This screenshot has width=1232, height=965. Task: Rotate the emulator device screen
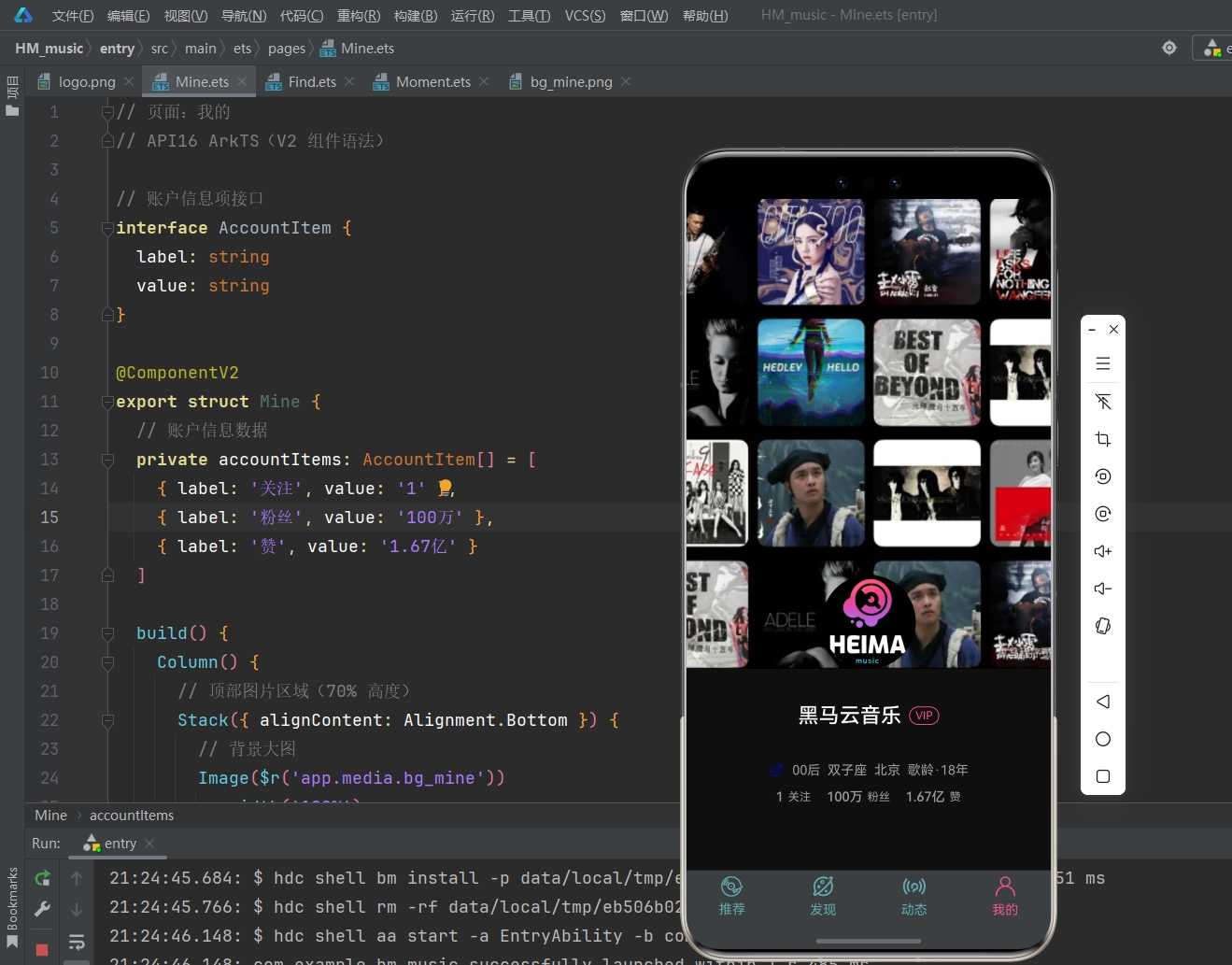pos(1102,626)
